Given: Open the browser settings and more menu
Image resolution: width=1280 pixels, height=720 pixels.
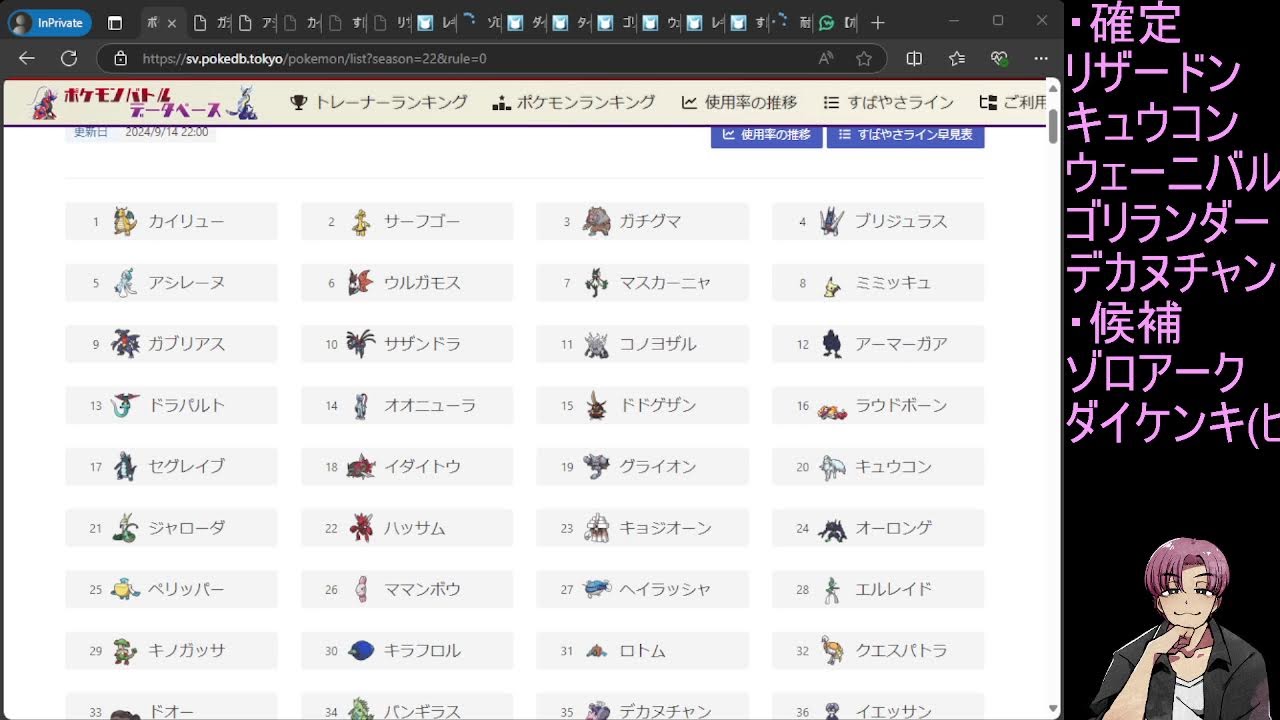Looking at the screenshot, I should pyautogui.click(x=1041, y=59).
